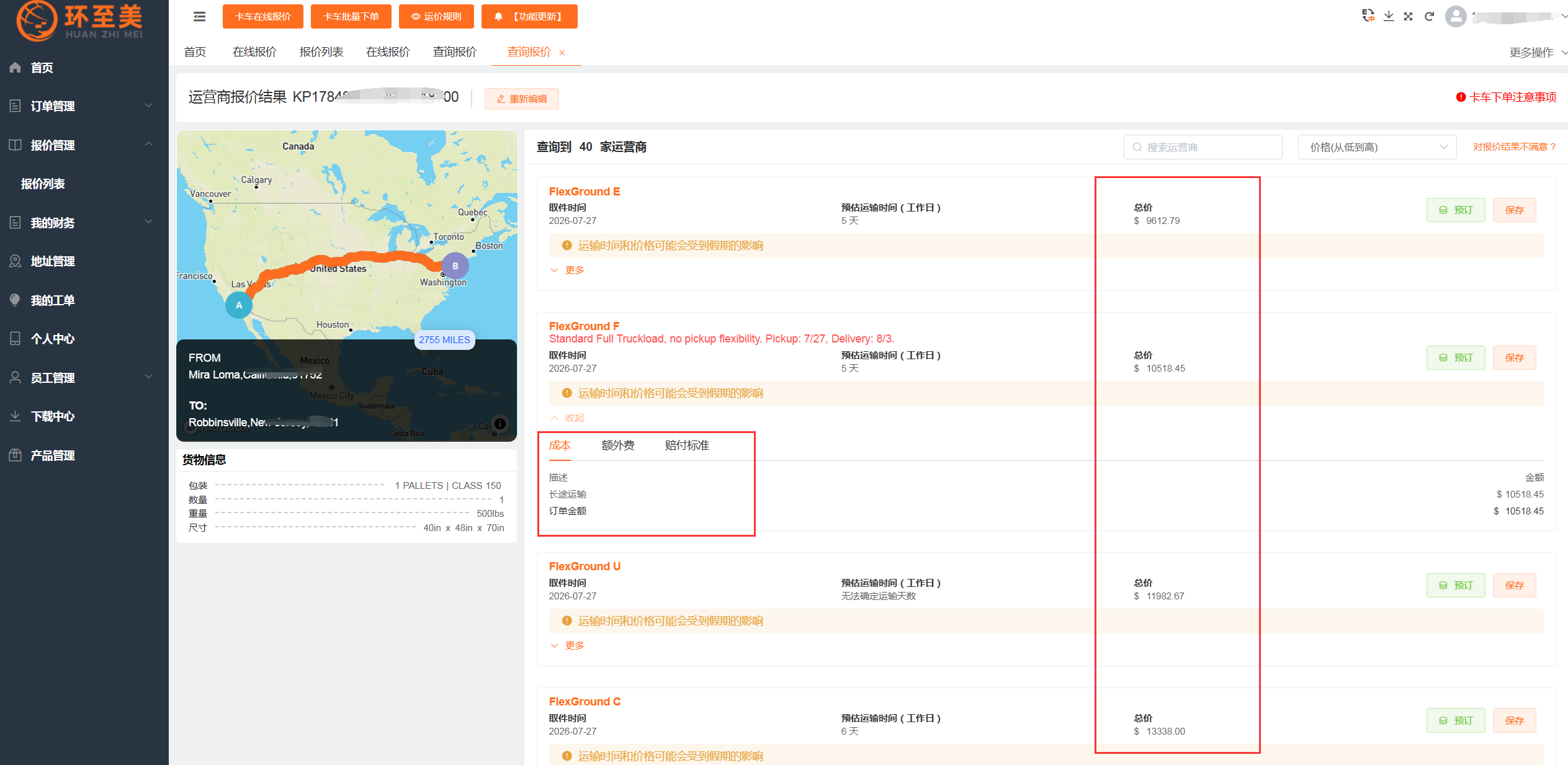The image size is (1568, 765).
Task: Open 运价规则 button with eye icon
Action: (x=436, y=17)
